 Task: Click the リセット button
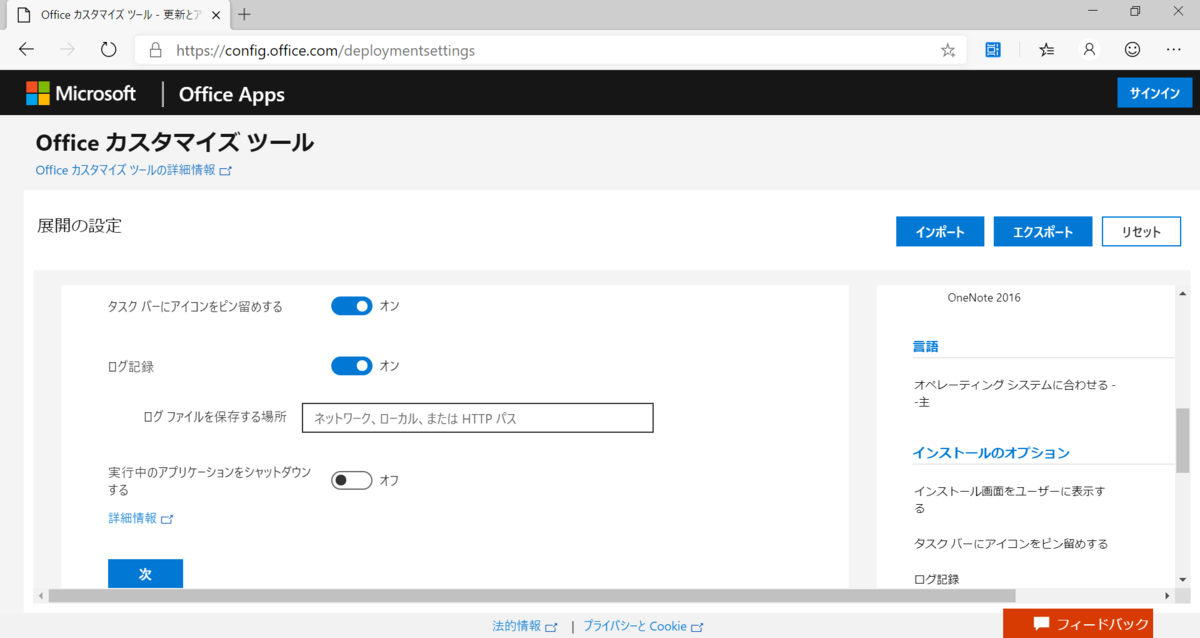1141,231
